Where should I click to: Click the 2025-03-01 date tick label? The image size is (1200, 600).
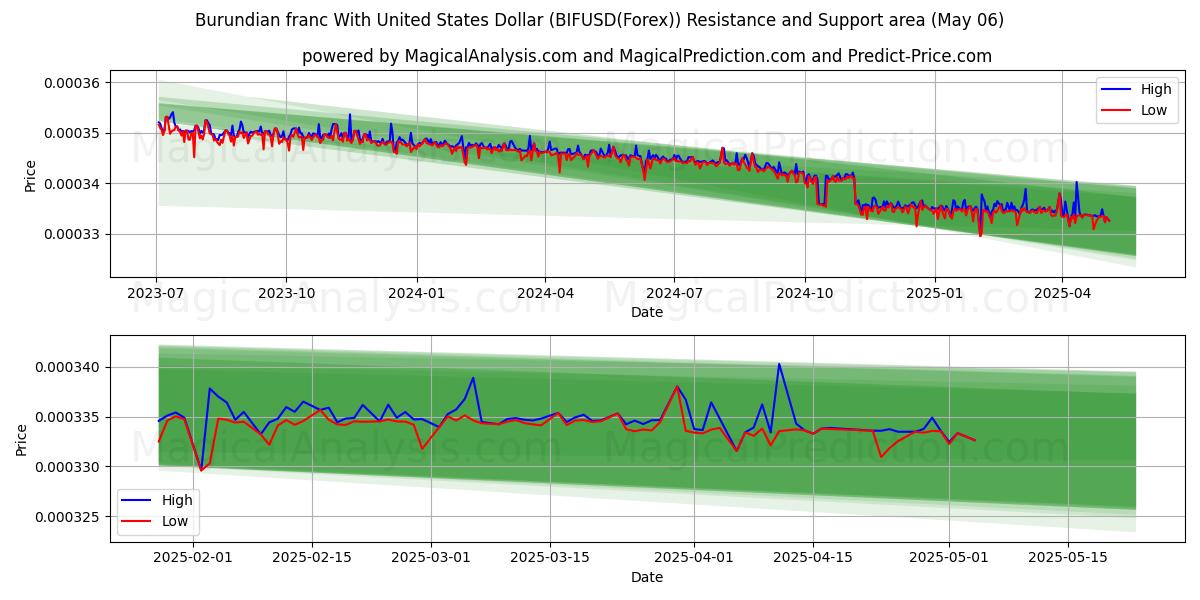(x=431, y=559)
